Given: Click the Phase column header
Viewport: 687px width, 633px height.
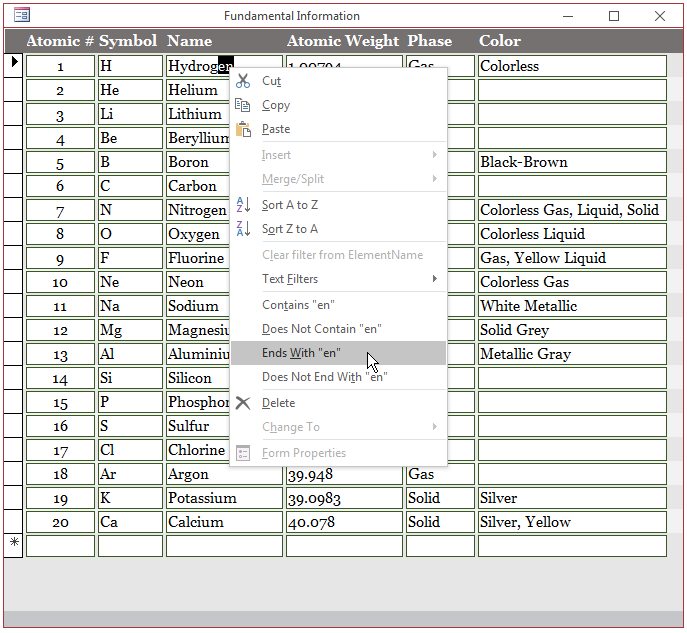Looking at the screenshot, I should click(x=429, y=41).
